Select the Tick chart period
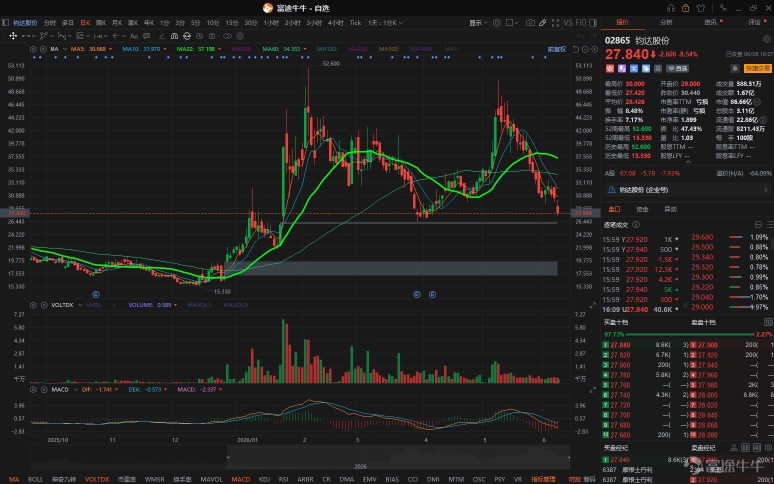The image size is (774, 484). (x=355, y=23)
